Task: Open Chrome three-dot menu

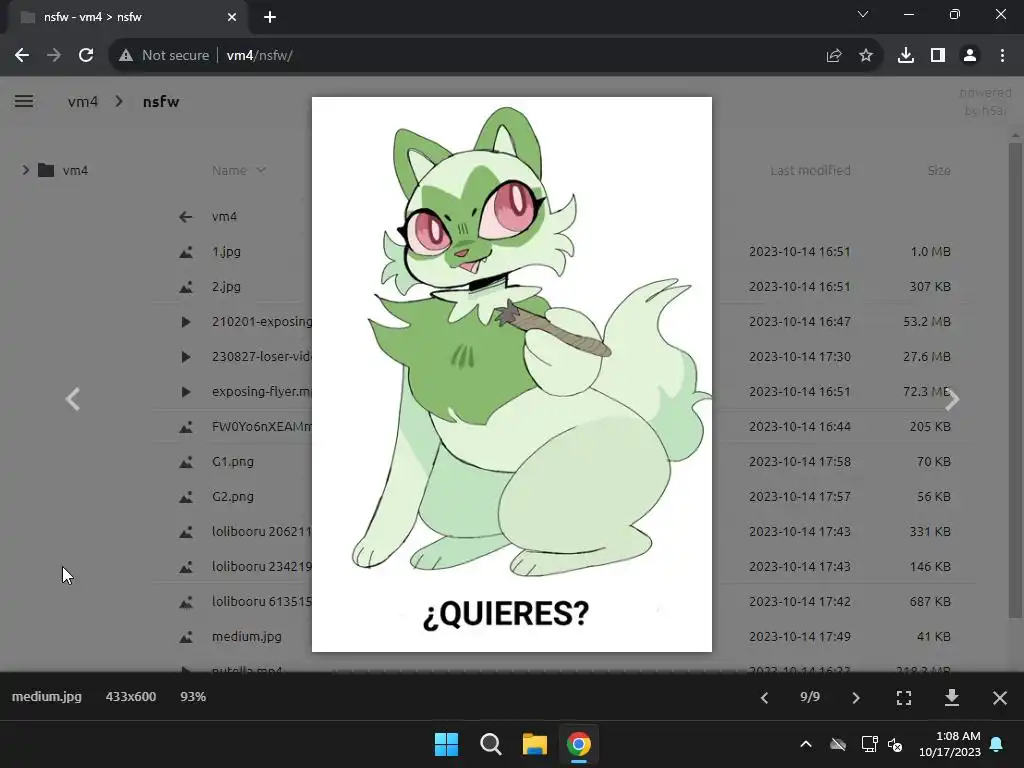Action: (x=1002, y=56)
